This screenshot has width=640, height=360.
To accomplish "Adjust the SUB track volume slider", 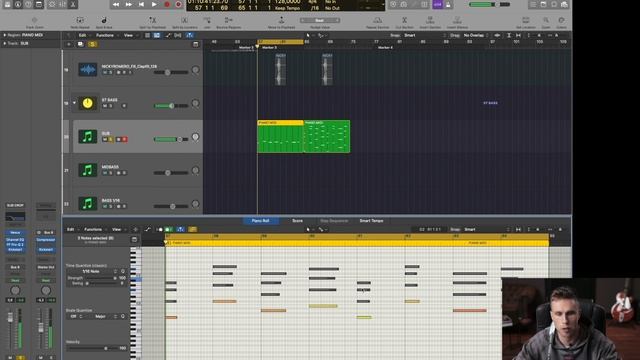I will pyautogui.click(x=171, y=139).
